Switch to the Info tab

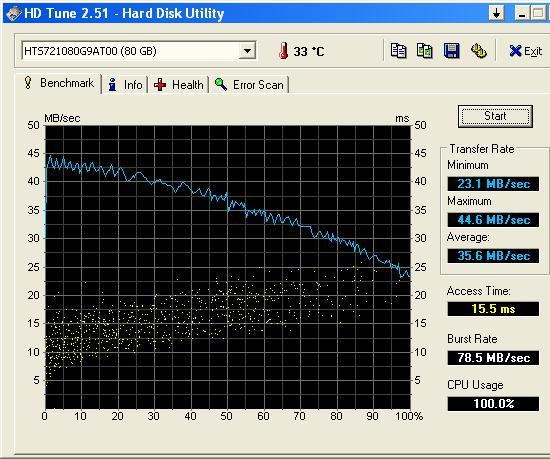(x=125, y=85)
